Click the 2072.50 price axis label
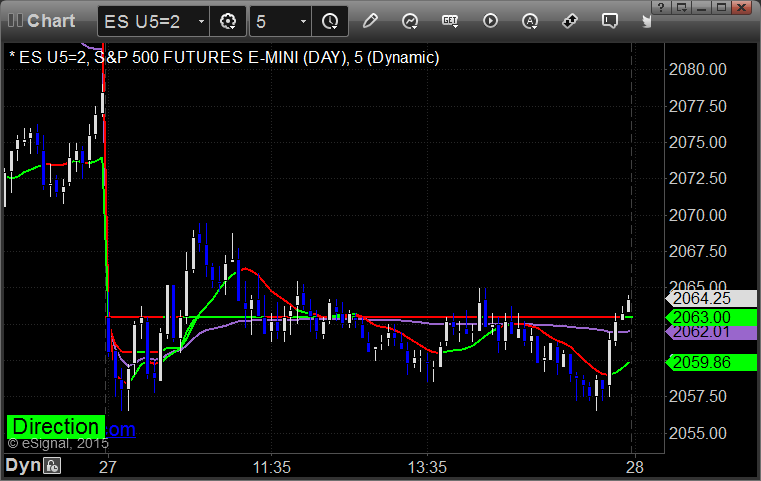The width and height of the screenshot is (761, 481). pyautogui.click(x=697, y=179)
